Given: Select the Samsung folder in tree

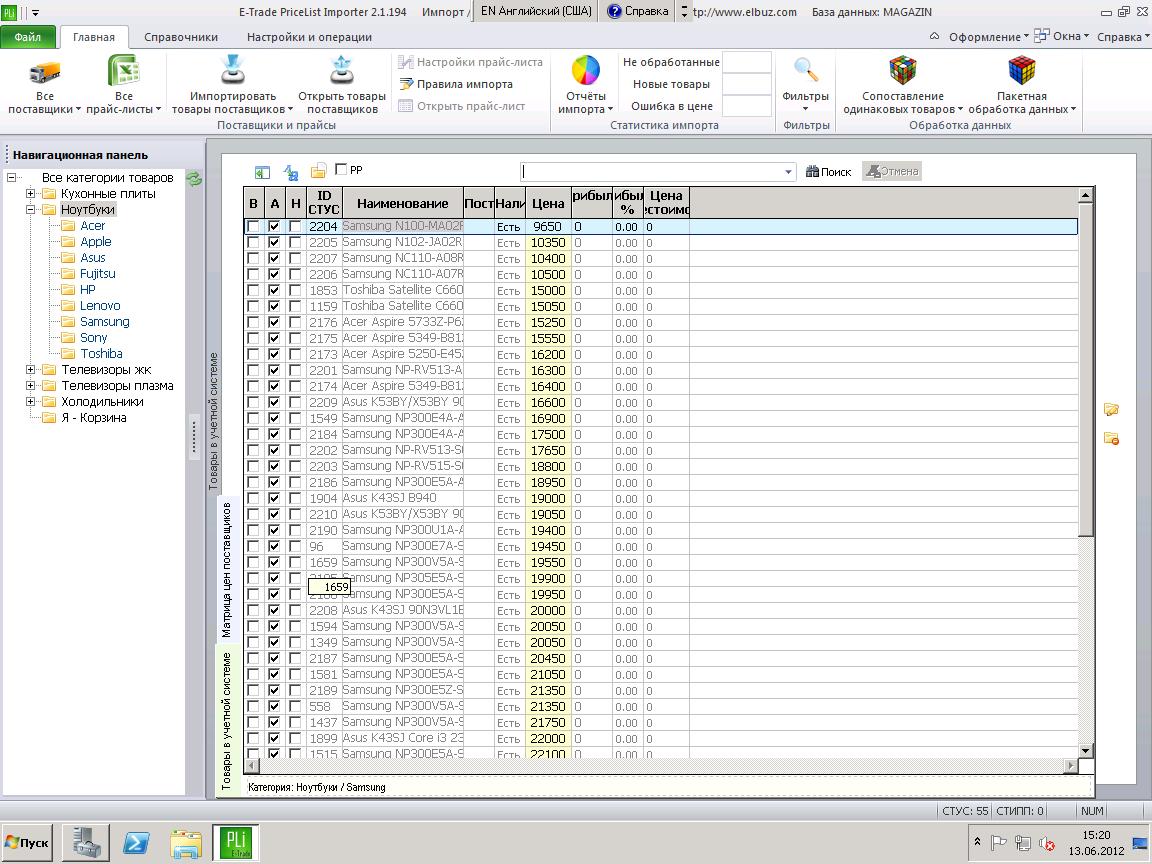Looking at the screenshot, I should pos(104,322).
